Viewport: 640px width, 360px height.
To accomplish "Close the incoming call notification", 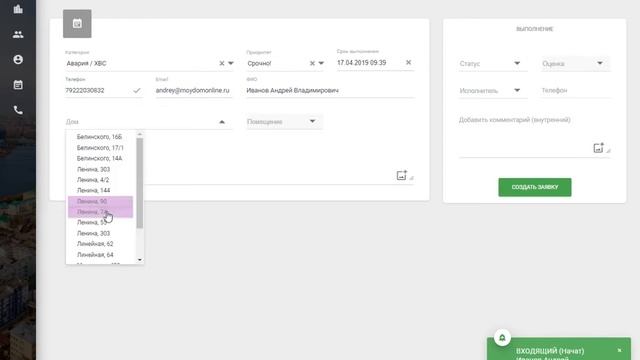I will 620,350.
